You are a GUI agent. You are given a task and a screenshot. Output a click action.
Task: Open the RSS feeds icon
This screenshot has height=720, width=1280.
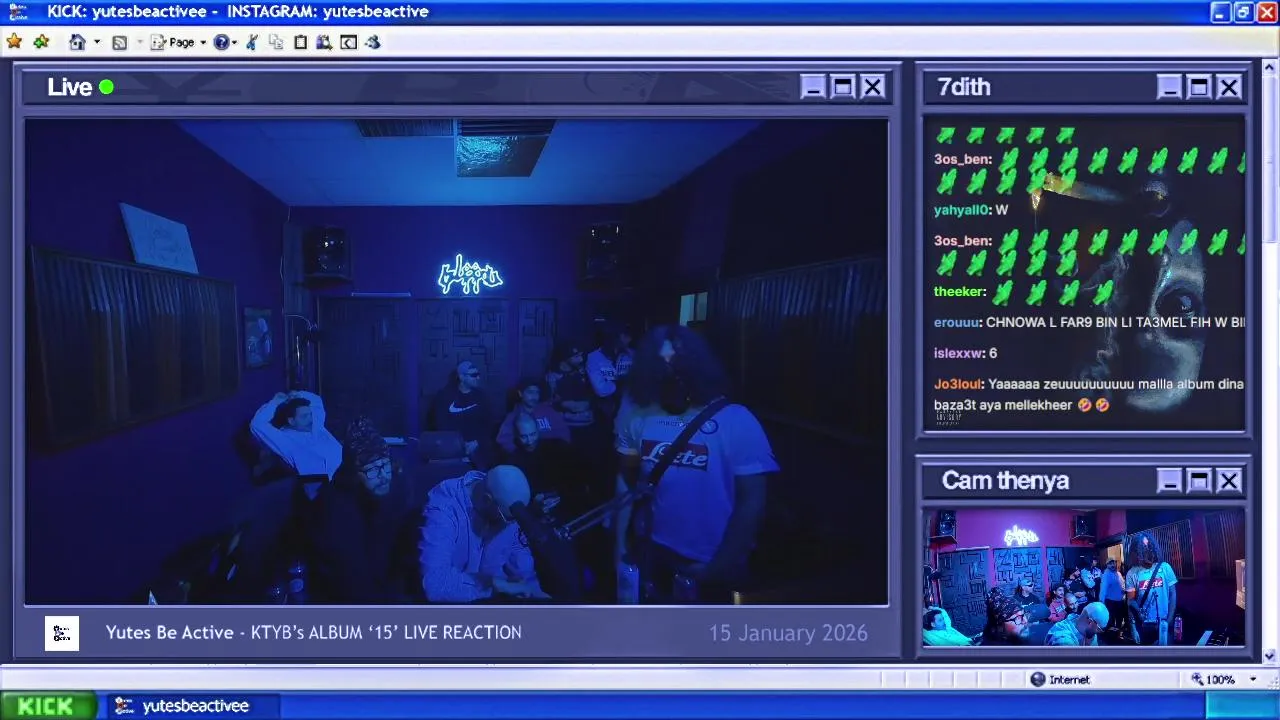(120, 42)
